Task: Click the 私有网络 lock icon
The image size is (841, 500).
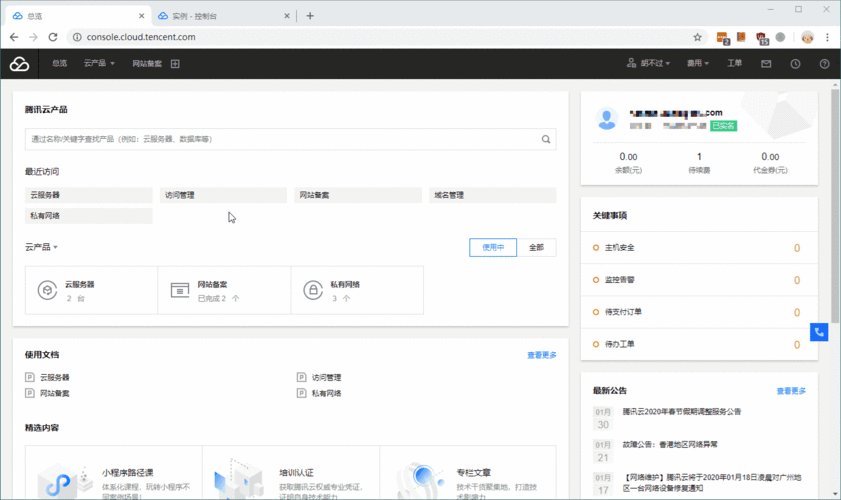Action: click(x=313, y=290)
